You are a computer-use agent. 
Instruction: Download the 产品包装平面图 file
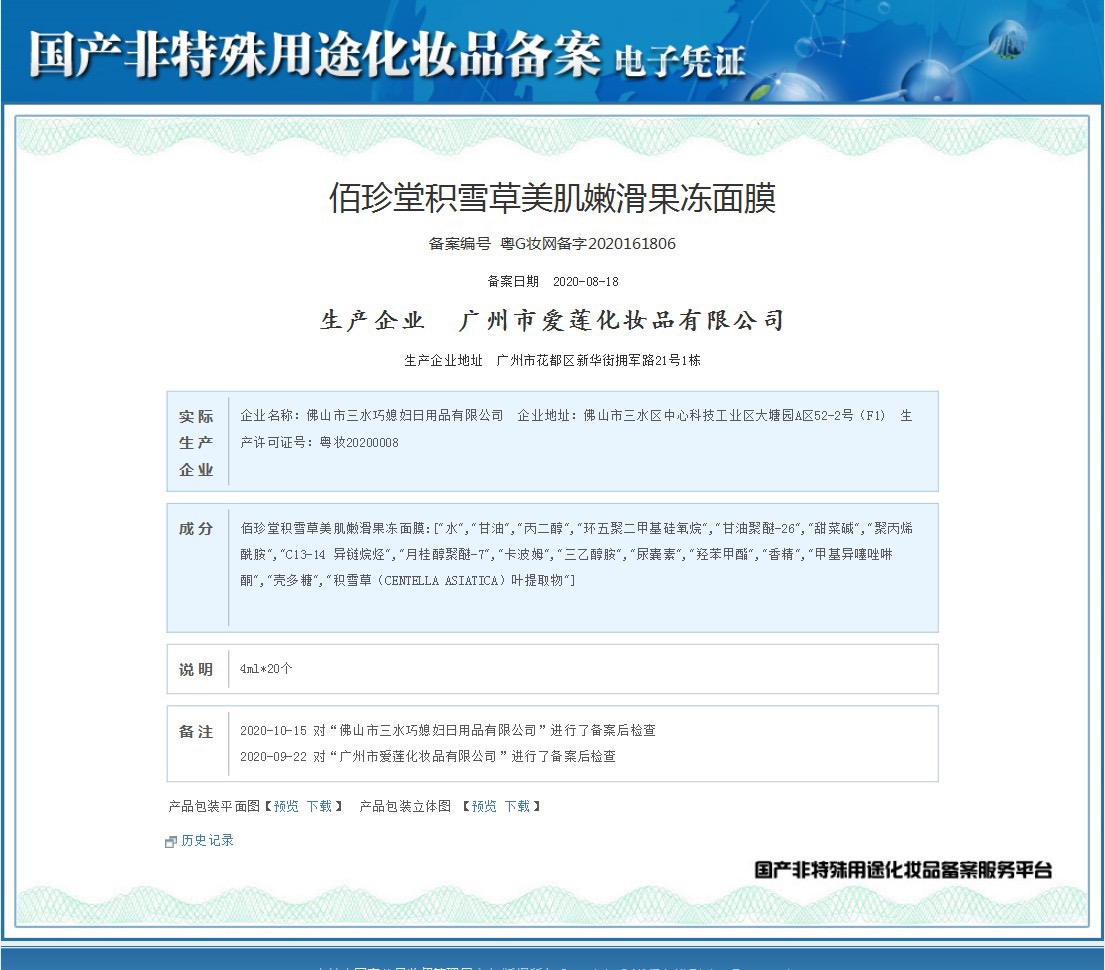click(319, 806)
